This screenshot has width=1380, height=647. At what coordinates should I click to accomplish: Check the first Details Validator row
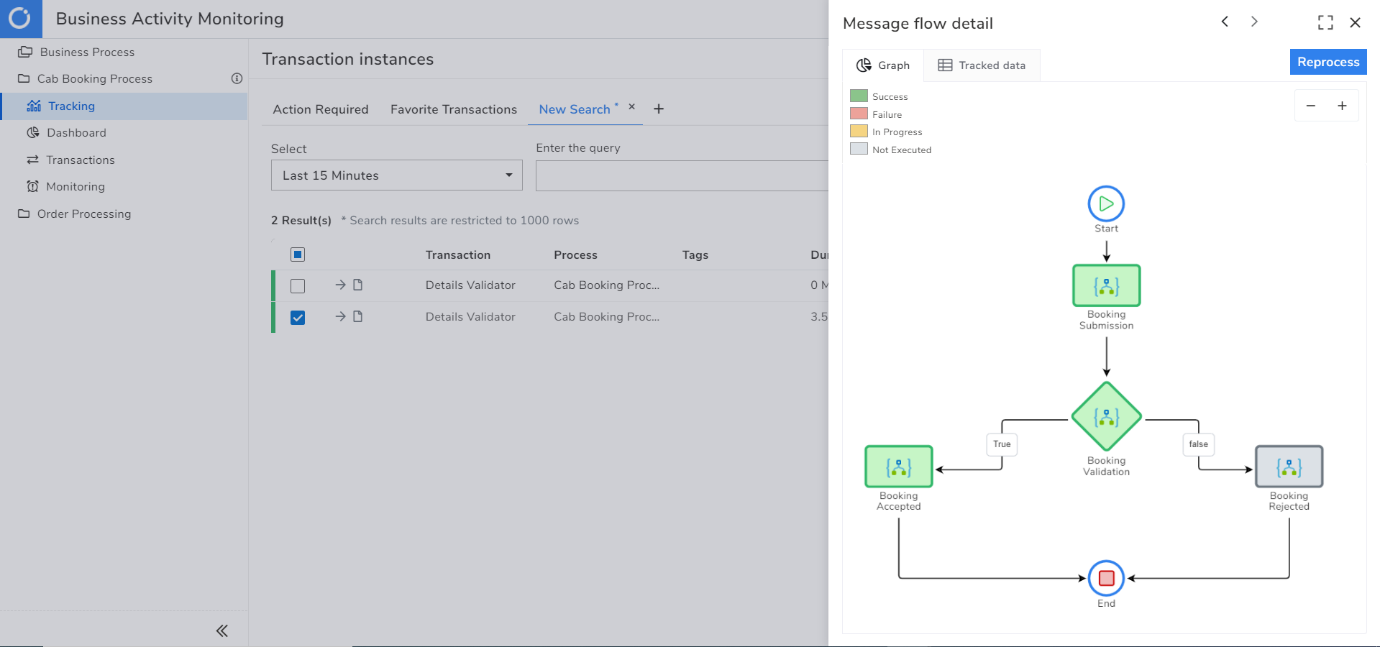pos(297,286)
